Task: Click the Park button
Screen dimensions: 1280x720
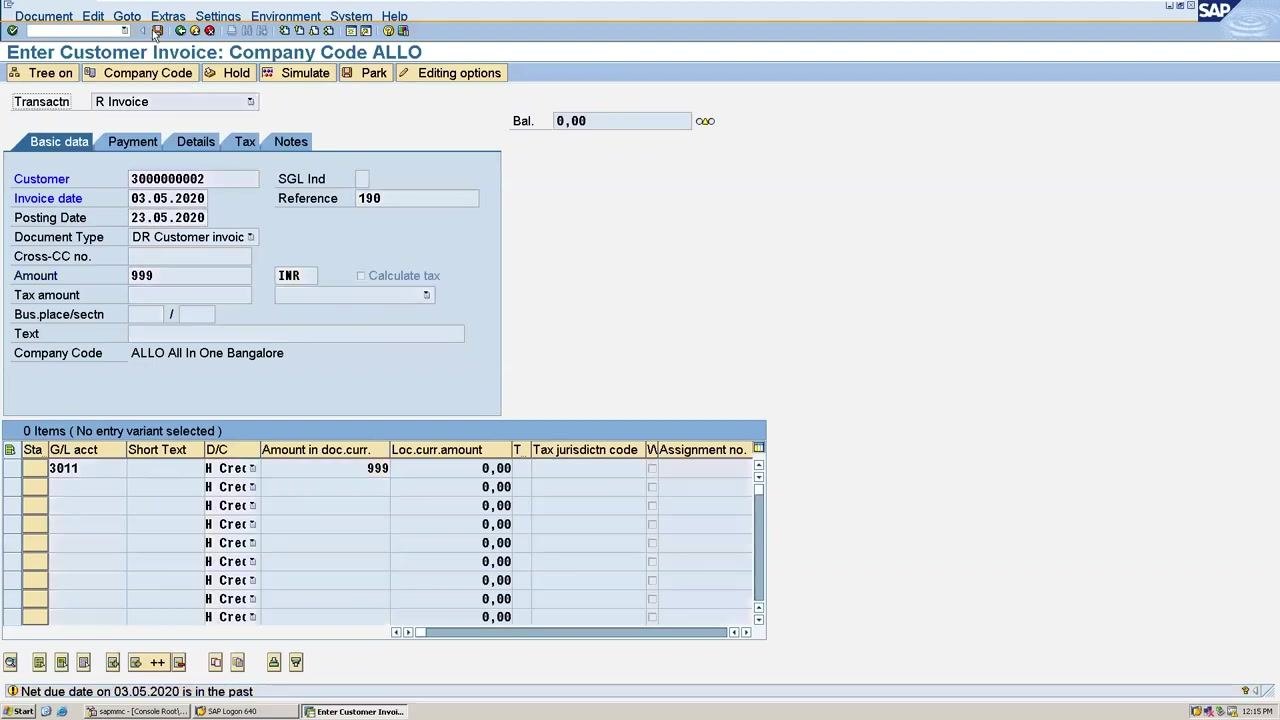Action: pyautogui.click(x=364, y=73)
